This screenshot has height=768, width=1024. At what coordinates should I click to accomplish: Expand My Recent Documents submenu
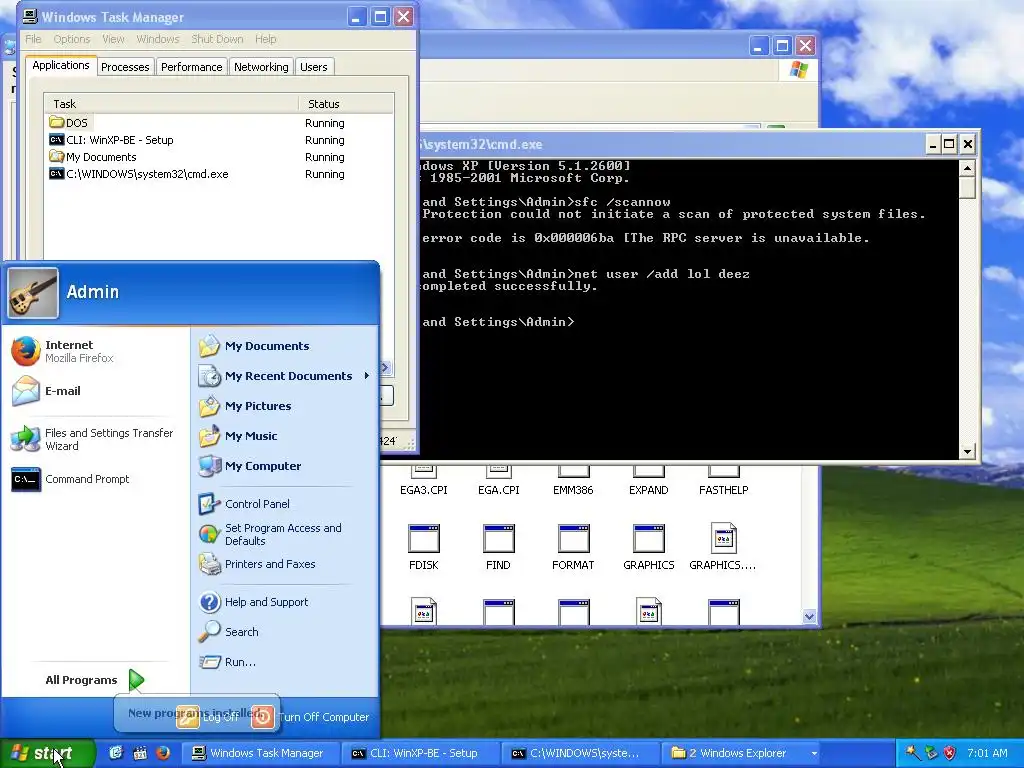(x=285, y=376)
